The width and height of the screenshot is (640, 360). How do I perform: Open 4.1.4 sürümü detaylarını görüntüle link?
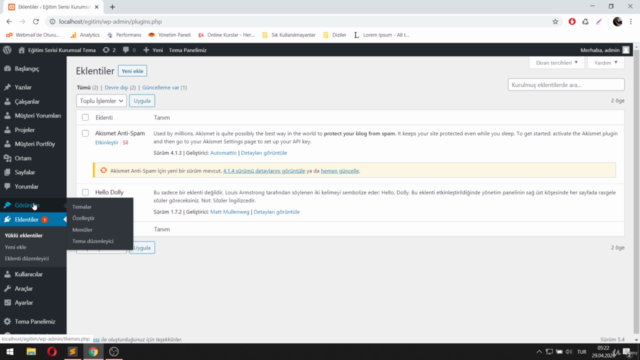tap(264, 171)
